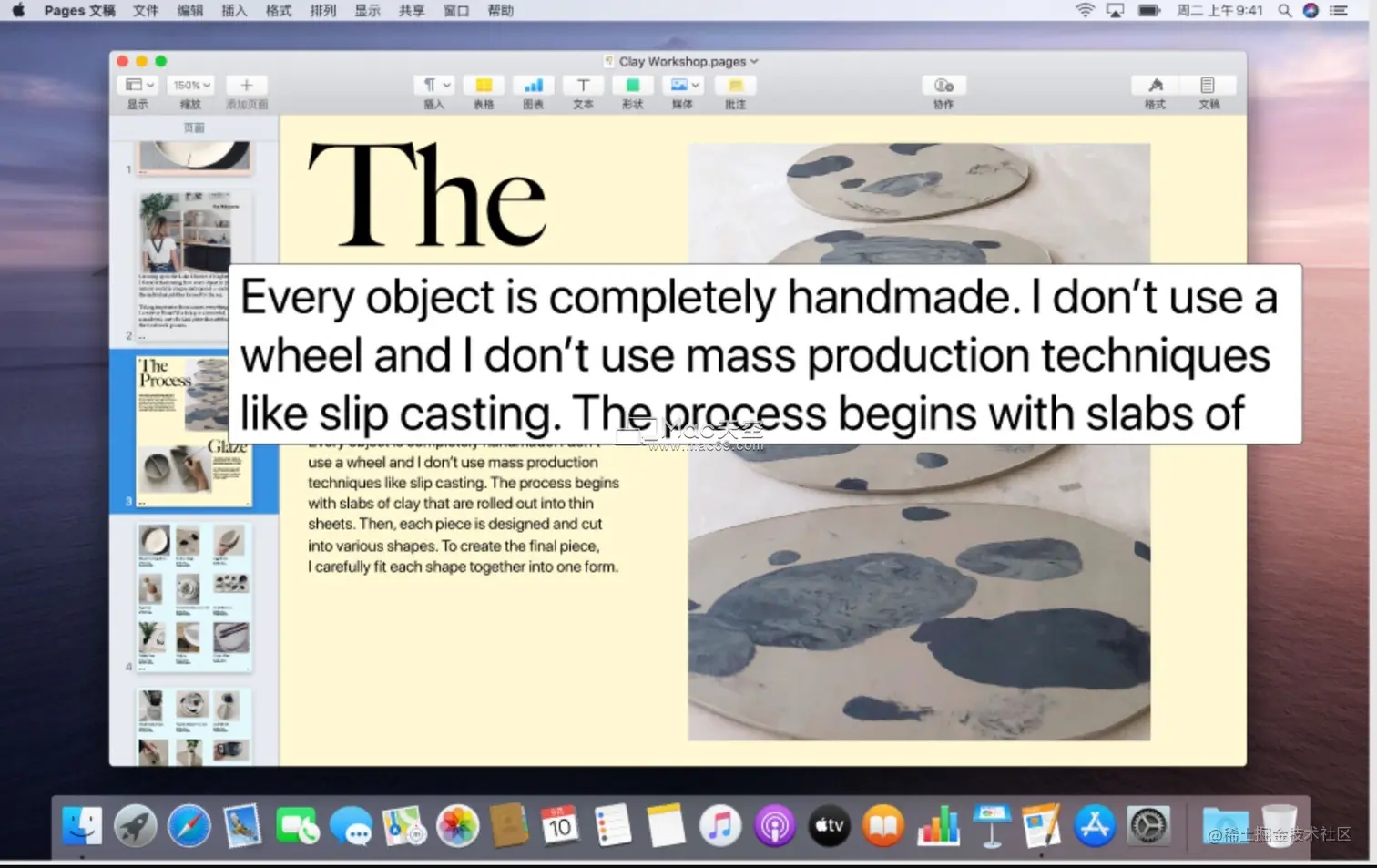Image resolution: width=1377 pixels, height=868 pixels.
Task: Open the 插入 menu in the menu bar
Action: coord(234,10)
